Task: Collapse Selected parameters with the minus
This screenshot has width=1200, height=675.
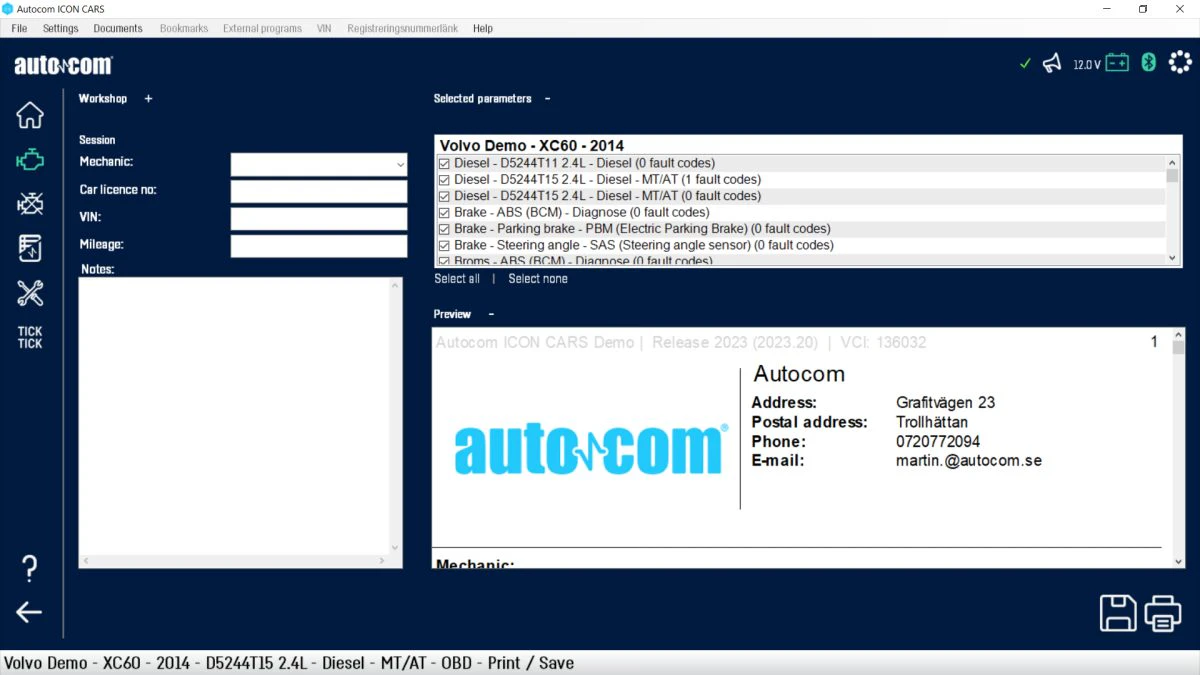Action: pos(547,98)
